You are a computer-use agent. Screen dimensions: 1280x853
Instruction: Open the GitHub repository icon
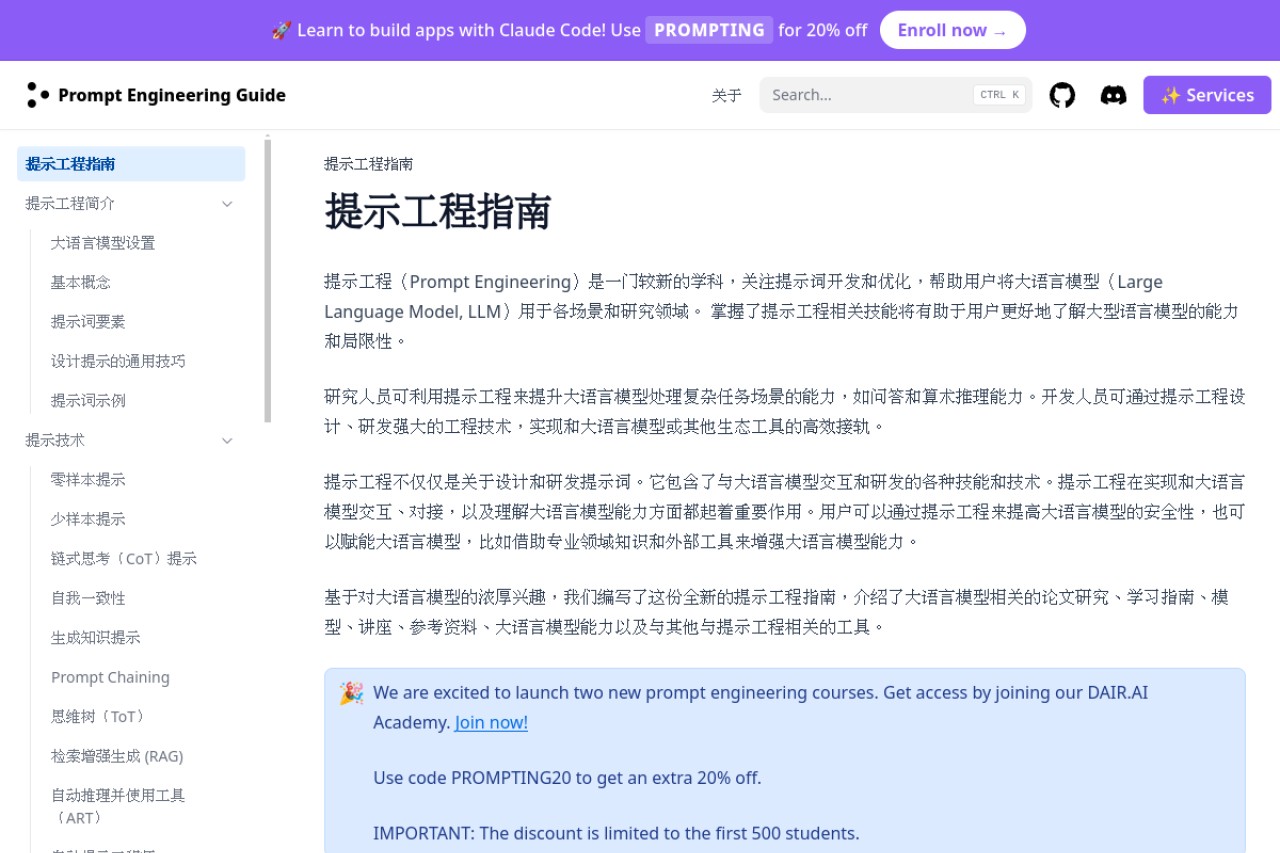pos(1062,95)
